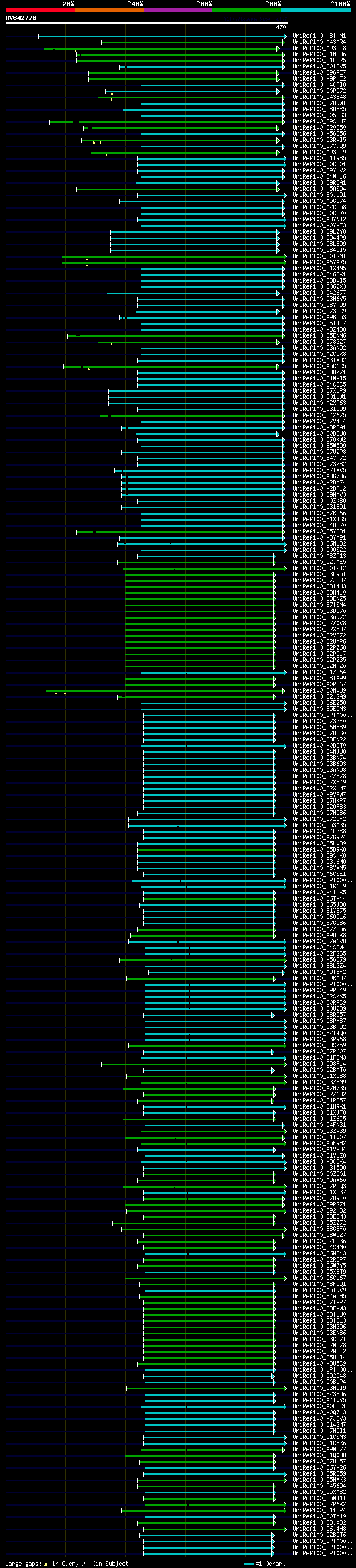Click the hit label UniRef100_Q01ZT2
This screenshot has height=1568, width=356.
click(319, 568)
